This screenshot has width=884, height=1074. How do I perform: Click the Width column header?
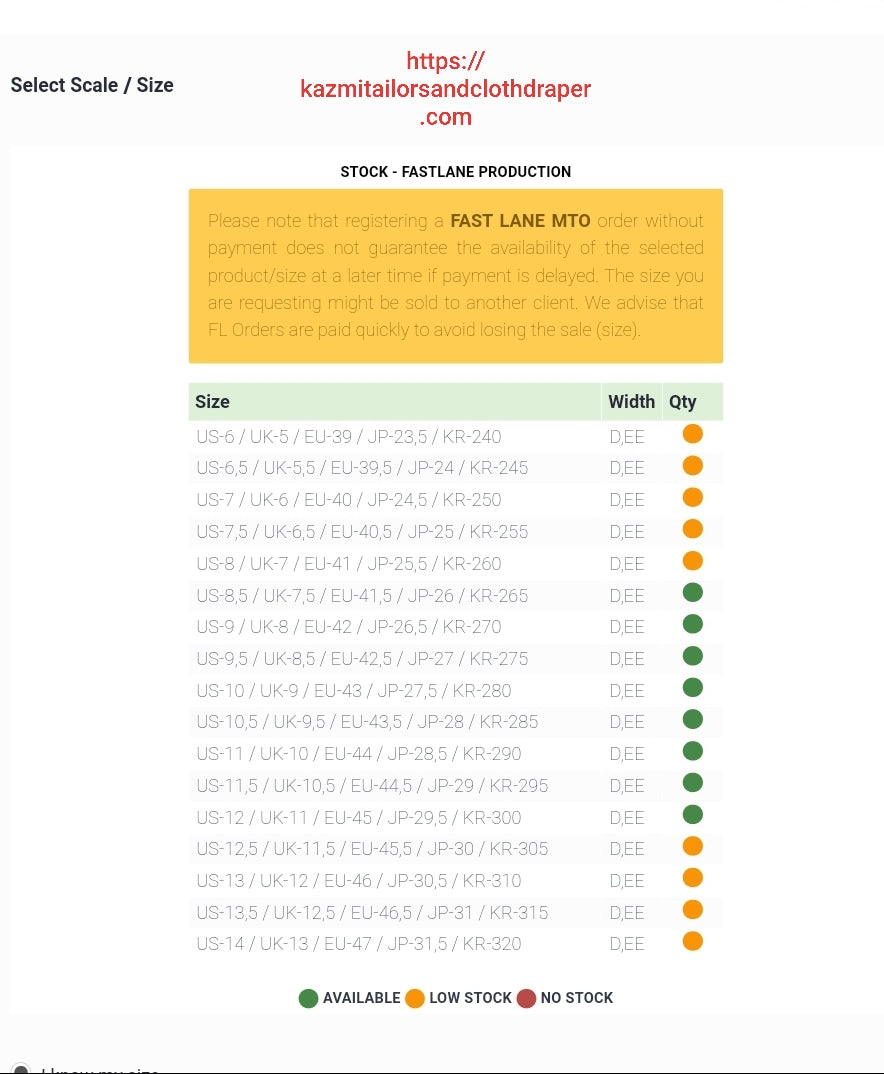tap(631, 402)
